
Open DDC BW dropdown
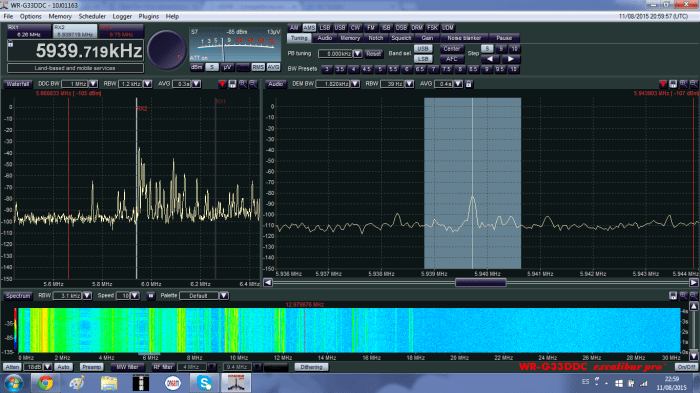(93, 84)
